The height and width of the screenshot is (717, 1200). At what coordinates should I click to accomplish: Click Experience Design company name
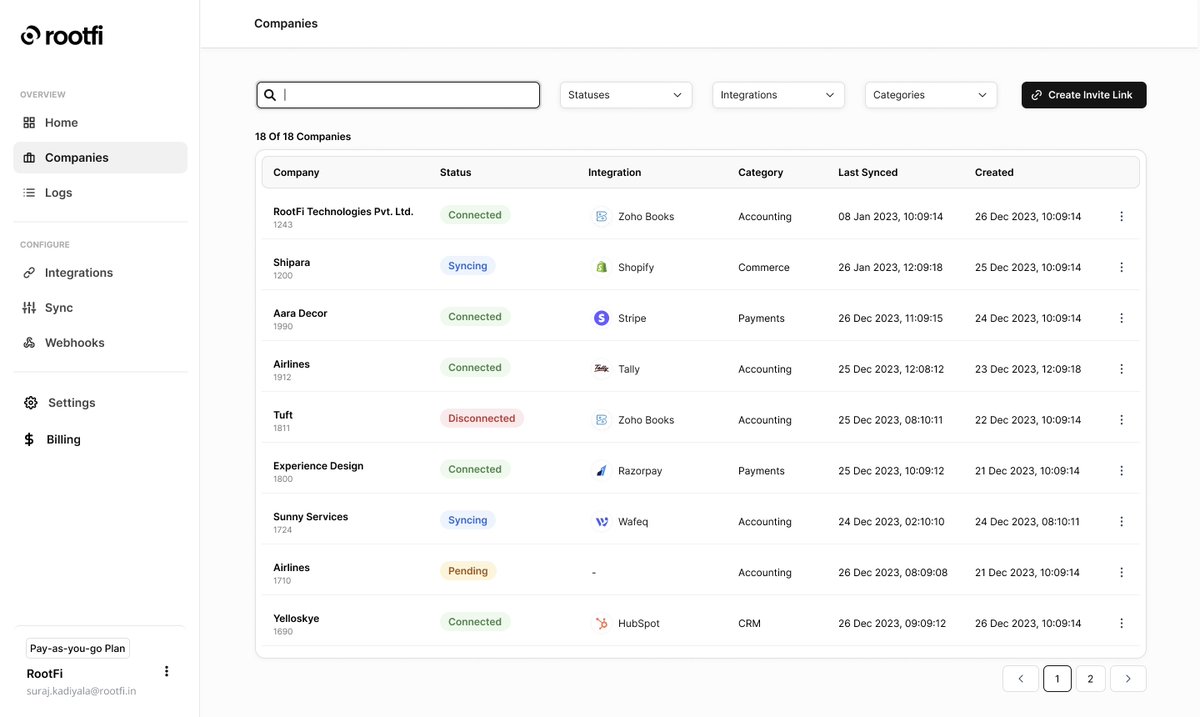[318, 466]
